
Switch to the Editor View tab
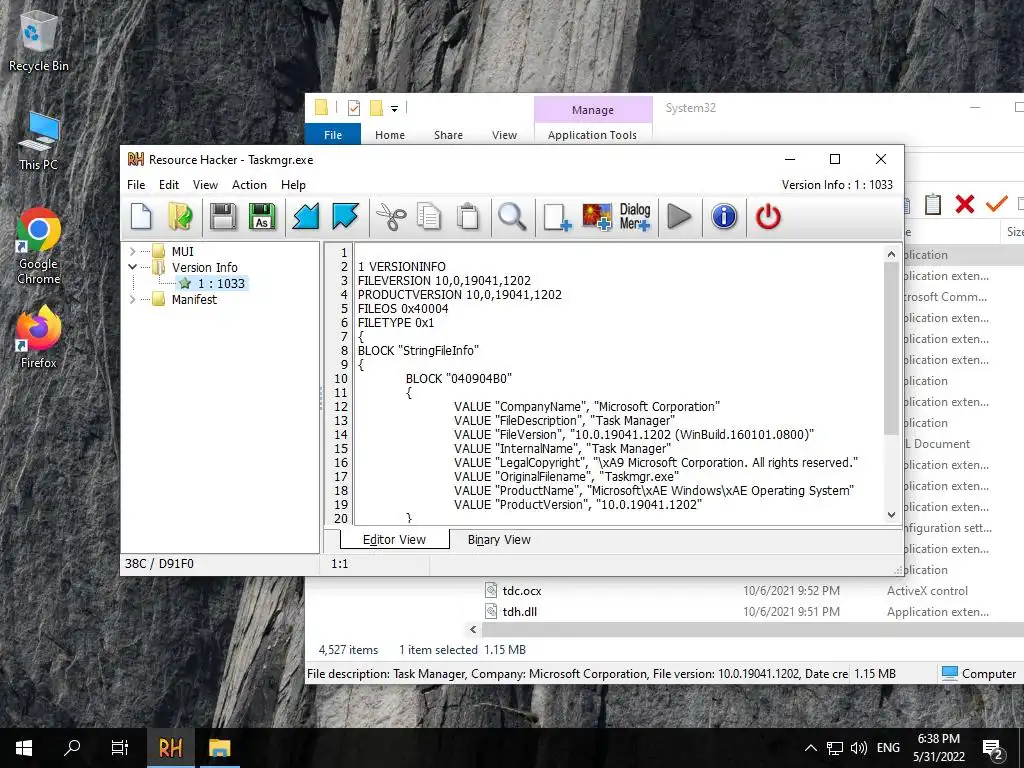tap(394, 539)
